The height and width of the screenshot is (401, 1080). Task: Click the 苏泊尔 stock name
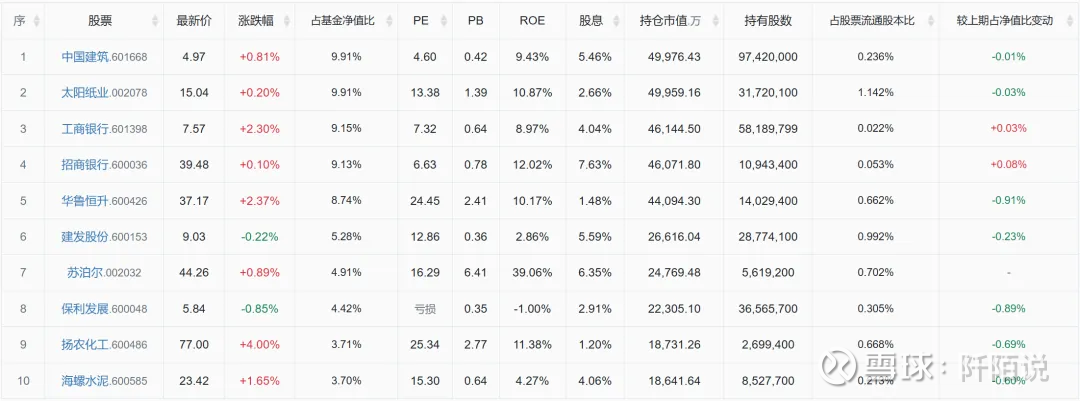point(85,273)
